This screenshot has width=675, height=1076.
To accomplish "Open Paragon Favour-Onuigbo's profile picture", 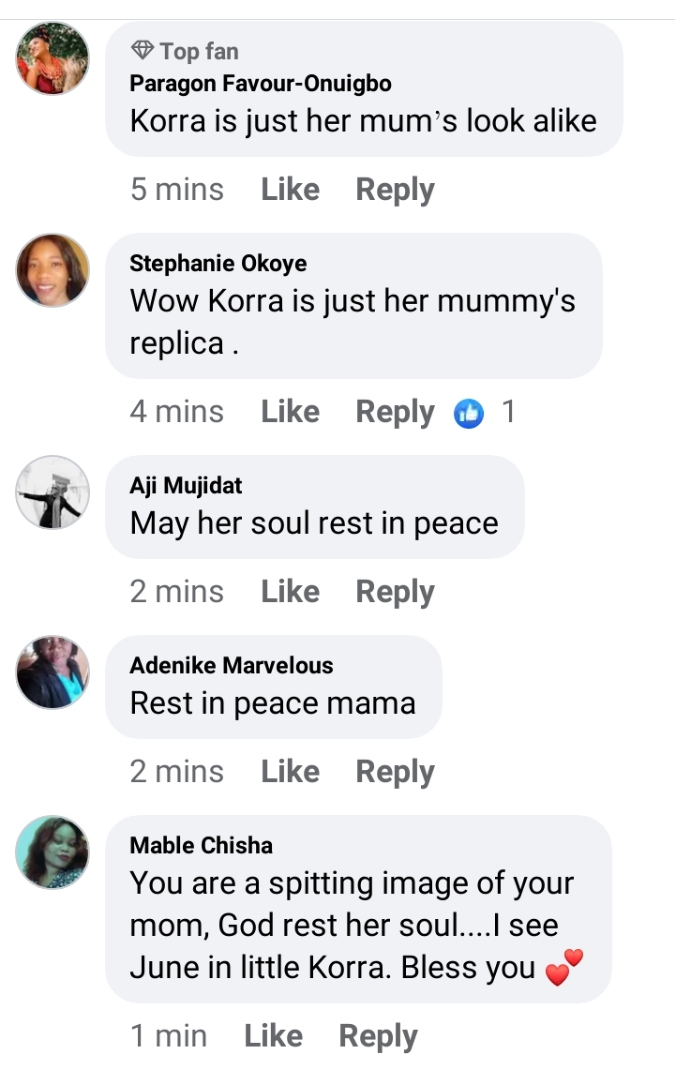I will tap(53, 58).
